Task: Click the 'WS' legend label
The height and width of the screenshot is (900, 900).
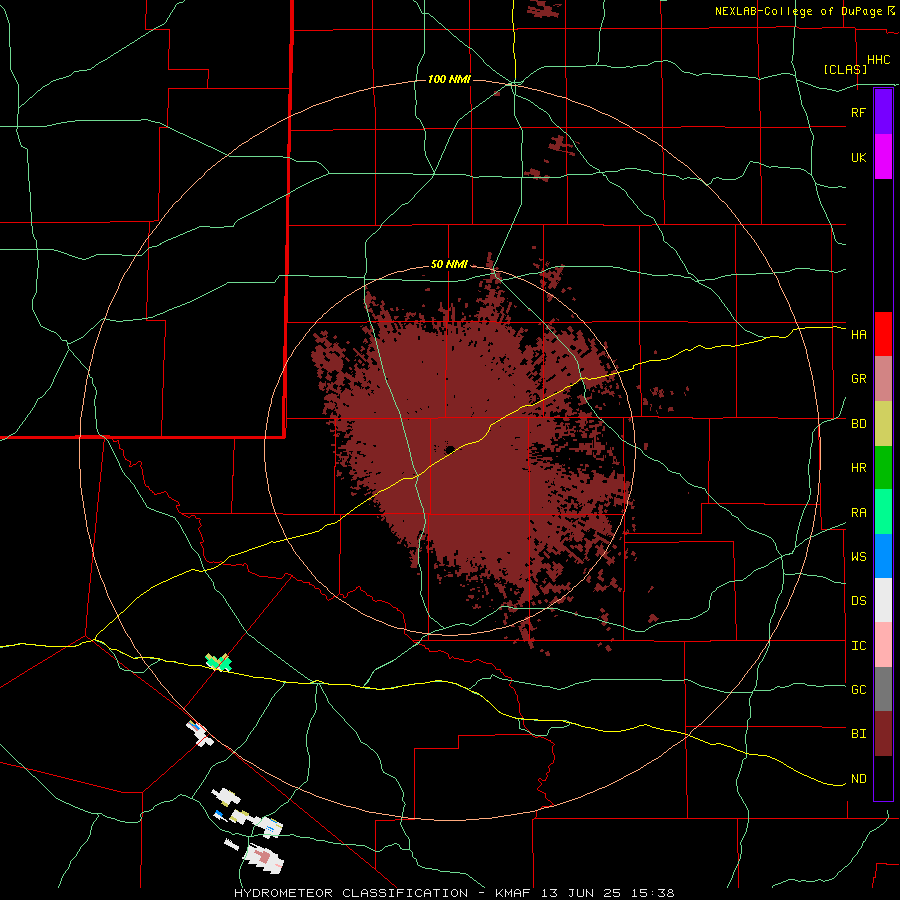Action: (x=858, y=557)
